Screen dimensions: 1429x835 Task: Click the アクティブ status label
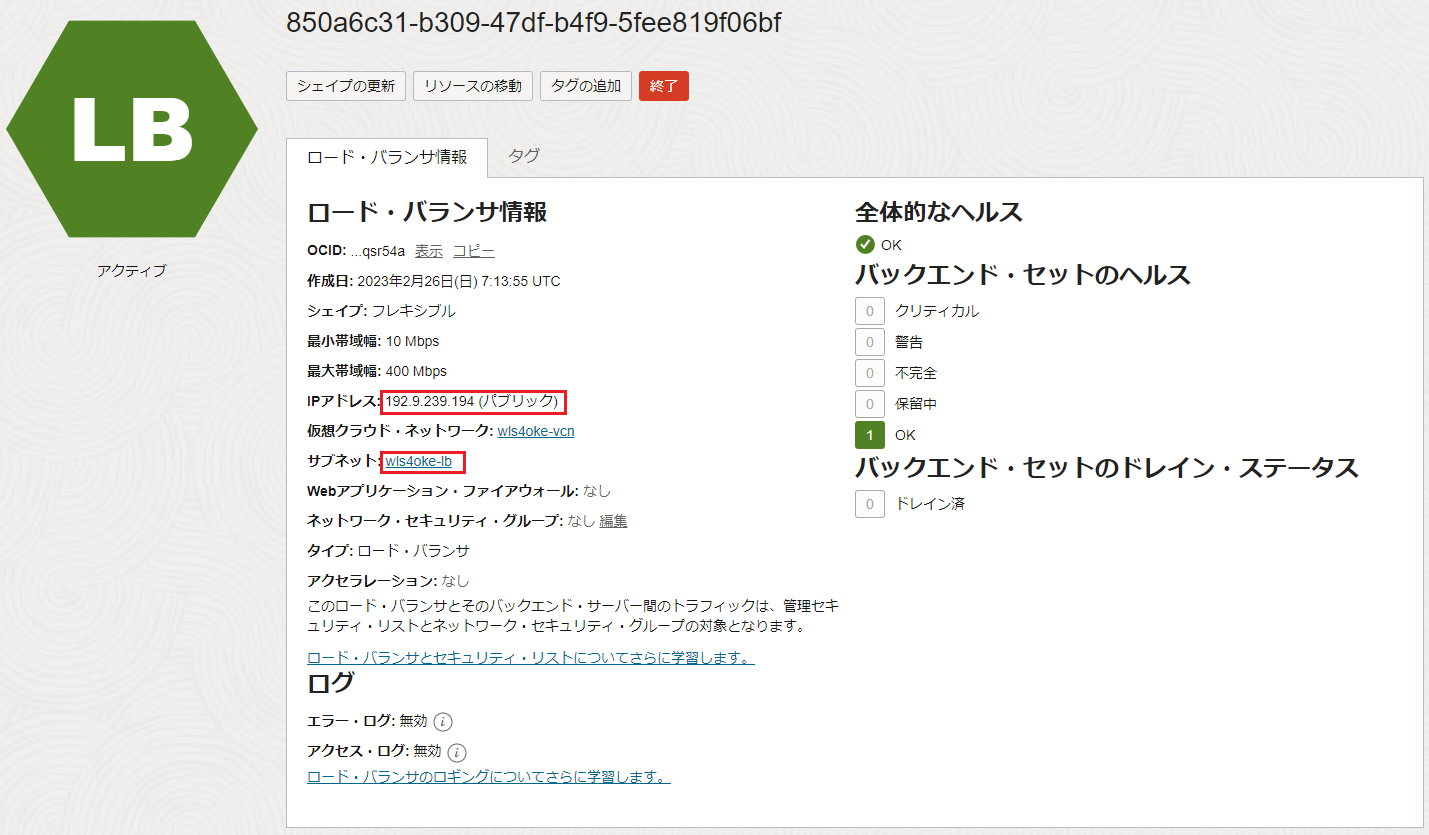[x=132, y=270]
